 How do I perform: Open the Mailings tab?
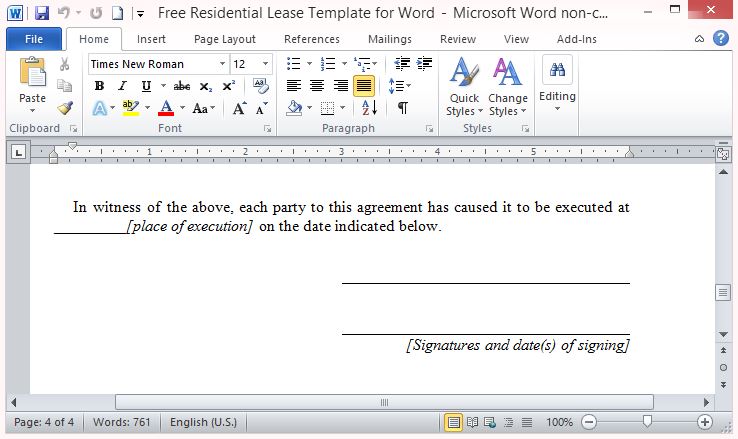tap(390, 39)
